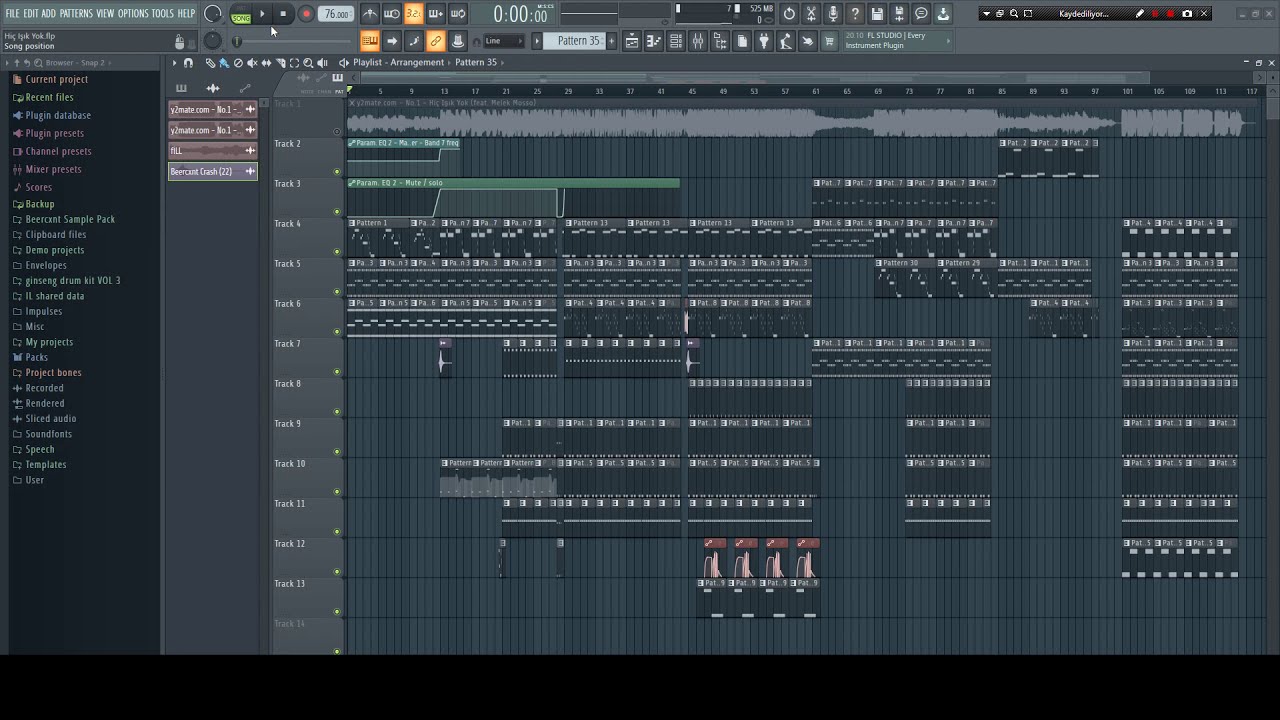Select the zoom tool in playlist toolbar
Viewport: 1280px width, 720px height.
pyautogui.click(x=308, y=63)
